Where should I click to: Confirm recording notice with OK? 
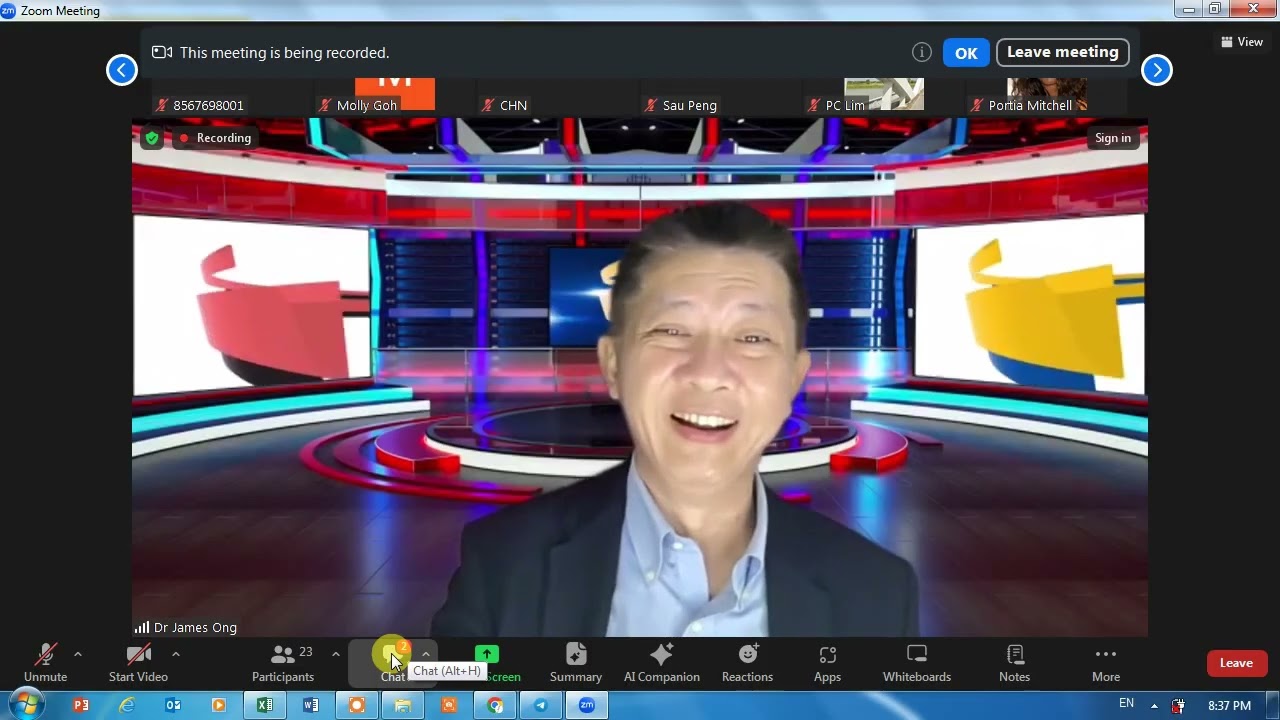(966, 53)
